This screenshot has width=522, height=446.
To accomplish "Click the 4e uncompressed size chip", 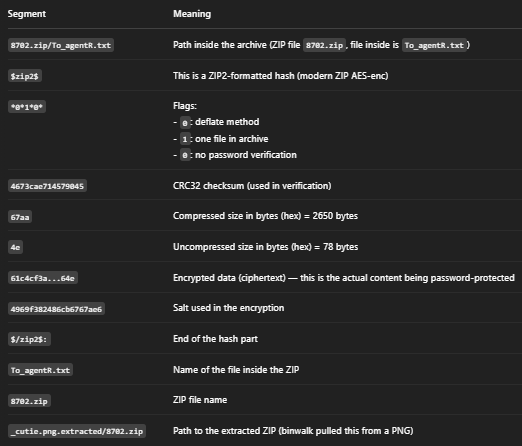I will point(15,247).
